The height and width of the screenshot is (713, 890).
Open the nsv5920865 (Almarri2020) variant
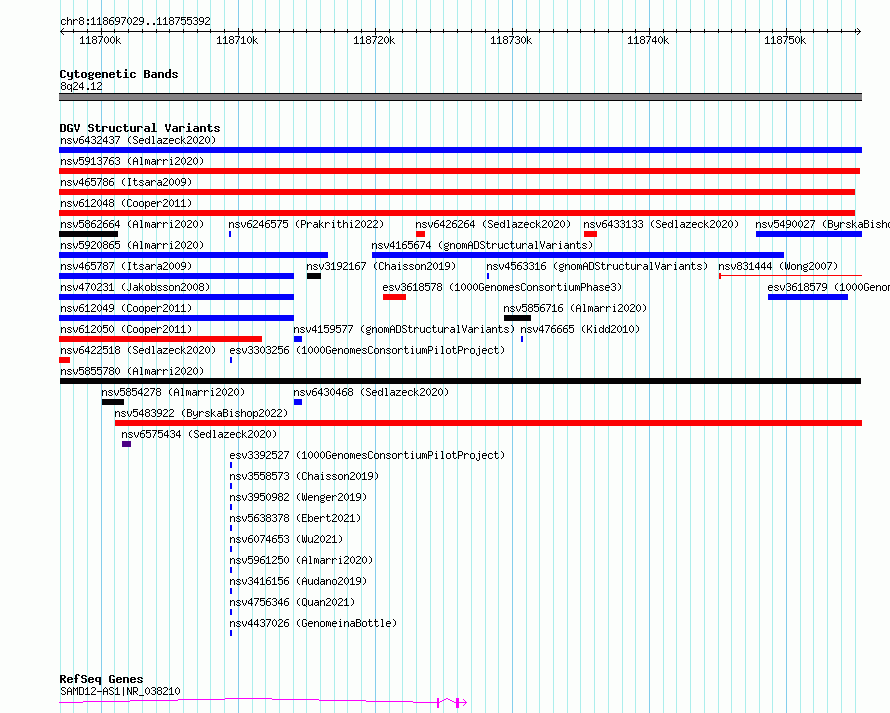[x=132, y=245]
